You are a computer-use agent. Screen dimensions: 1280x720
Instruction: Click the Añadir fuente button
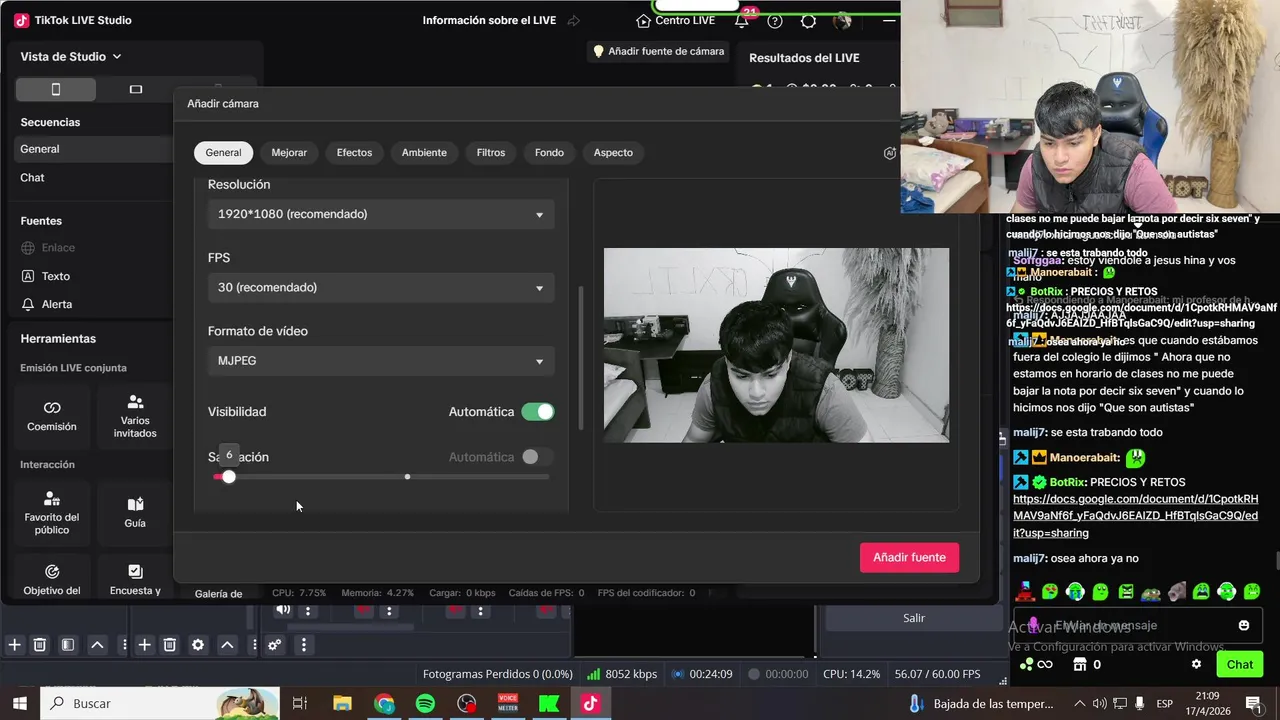[x=909, y=558]
